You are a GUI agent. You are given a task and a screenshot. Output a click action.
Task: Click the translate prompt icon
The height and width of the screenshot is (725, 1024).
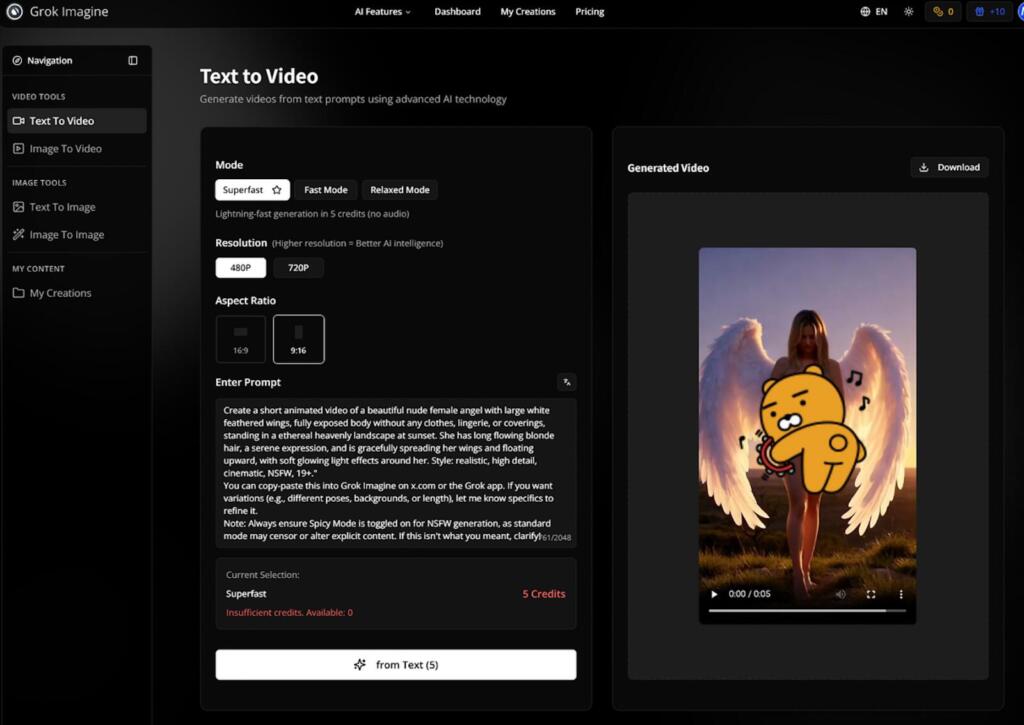coord(567,382)
